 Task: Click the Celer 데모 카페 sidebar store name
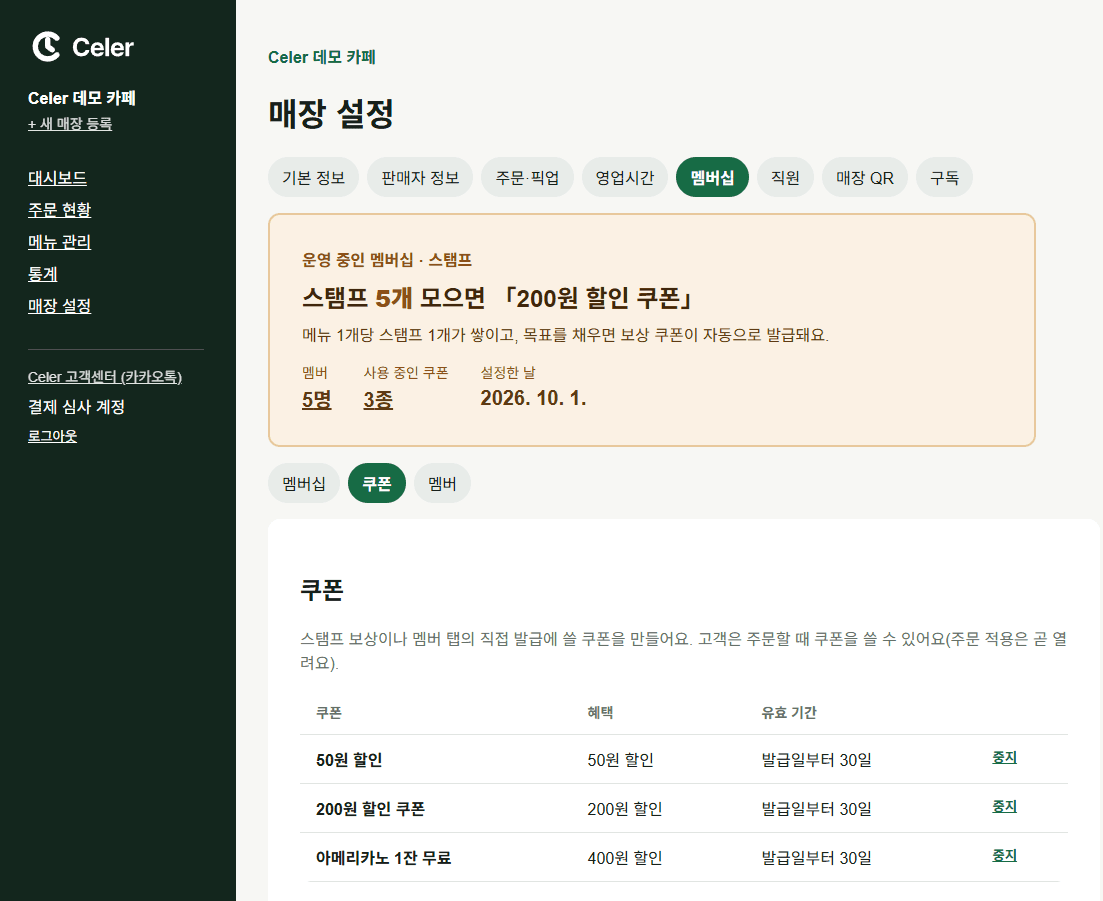tap(82, 98)
